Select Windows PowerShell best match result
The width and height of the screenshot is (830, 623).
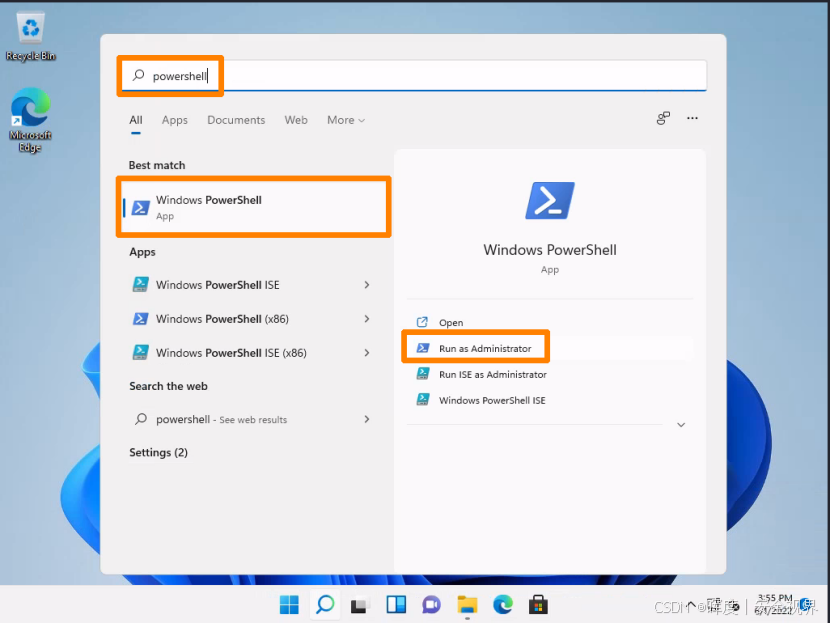pos(254,207)
